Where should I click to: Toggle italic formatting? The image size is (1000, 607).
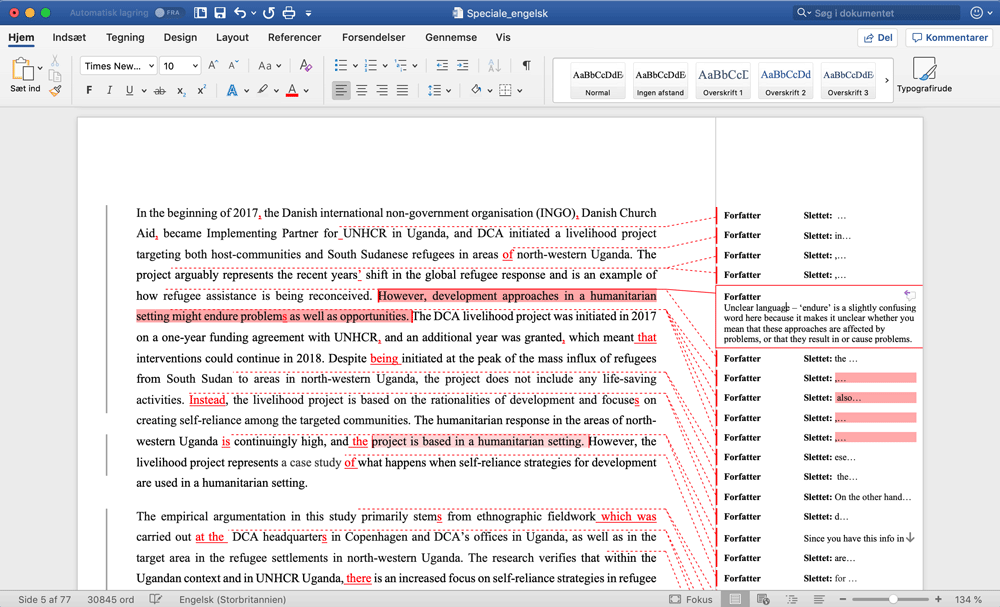point(109,91)
